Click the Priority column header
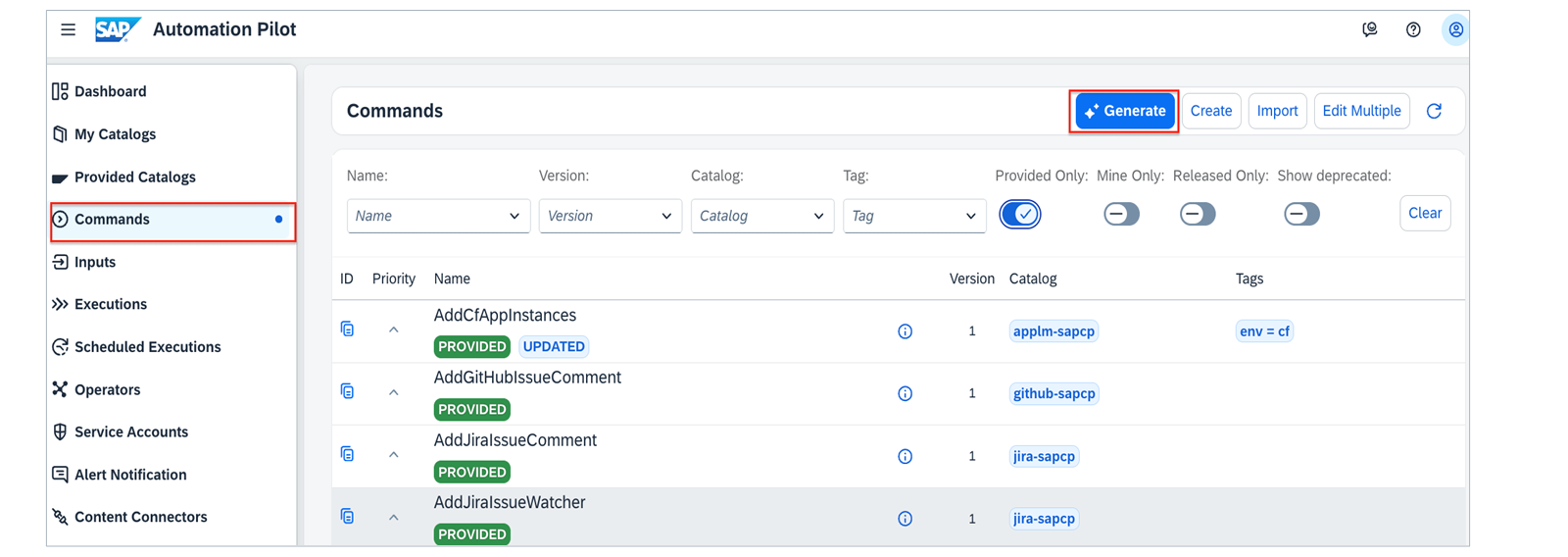This screenshot has height=557, width=1568. point(394,278)
